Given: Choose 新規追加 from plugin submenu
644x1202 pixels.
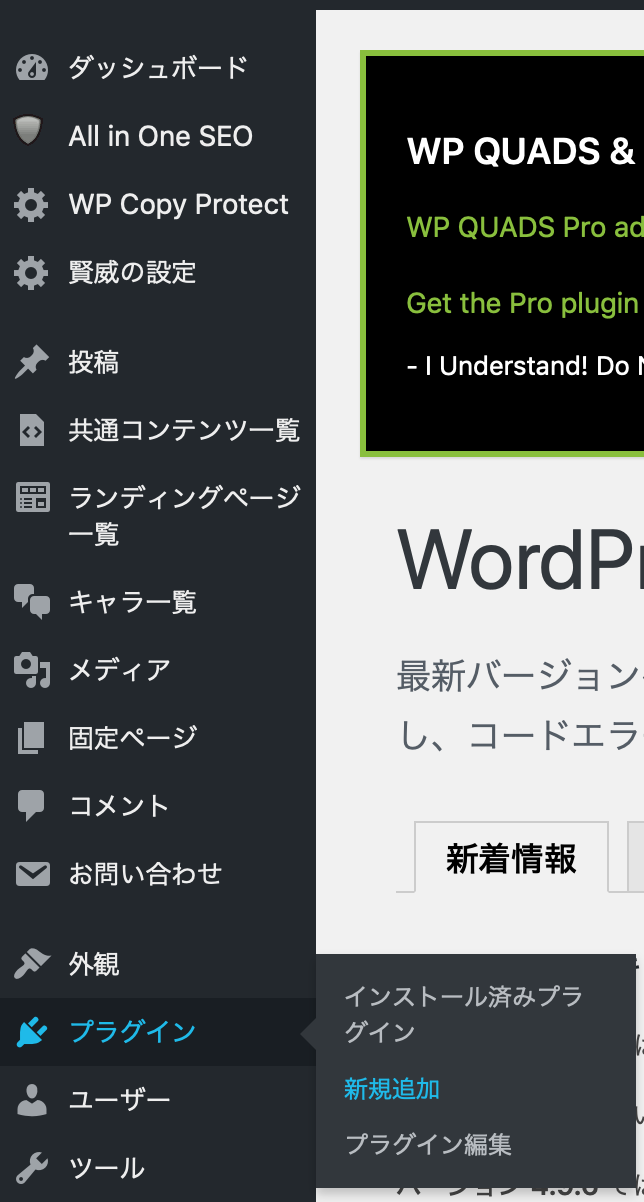Looking at the screenshot, I should click(391, 1089).
